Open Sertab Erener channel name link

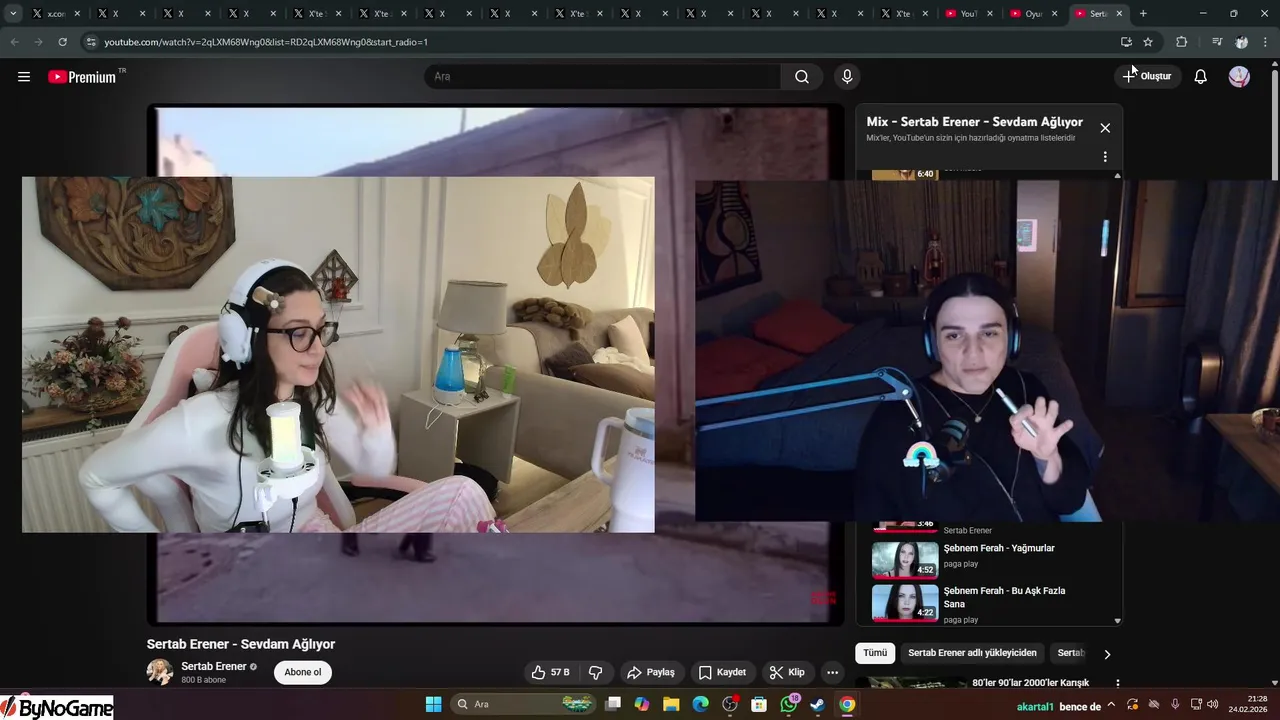coord(214,666)
